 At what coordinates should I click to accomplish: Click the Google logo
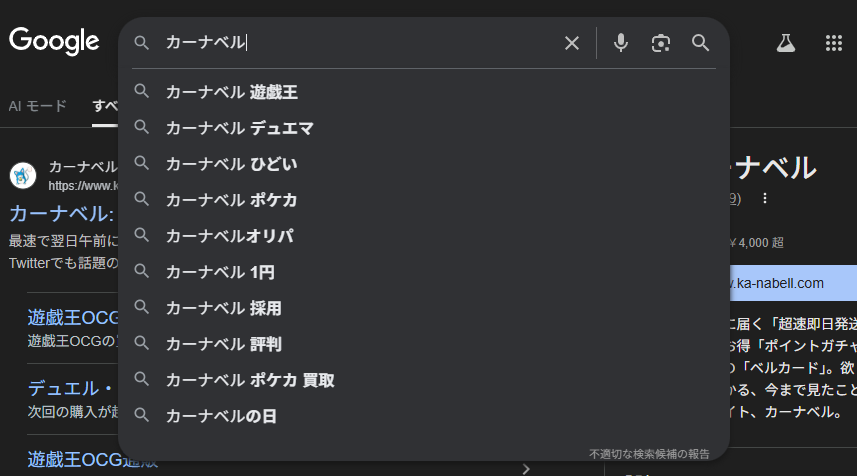54,41
